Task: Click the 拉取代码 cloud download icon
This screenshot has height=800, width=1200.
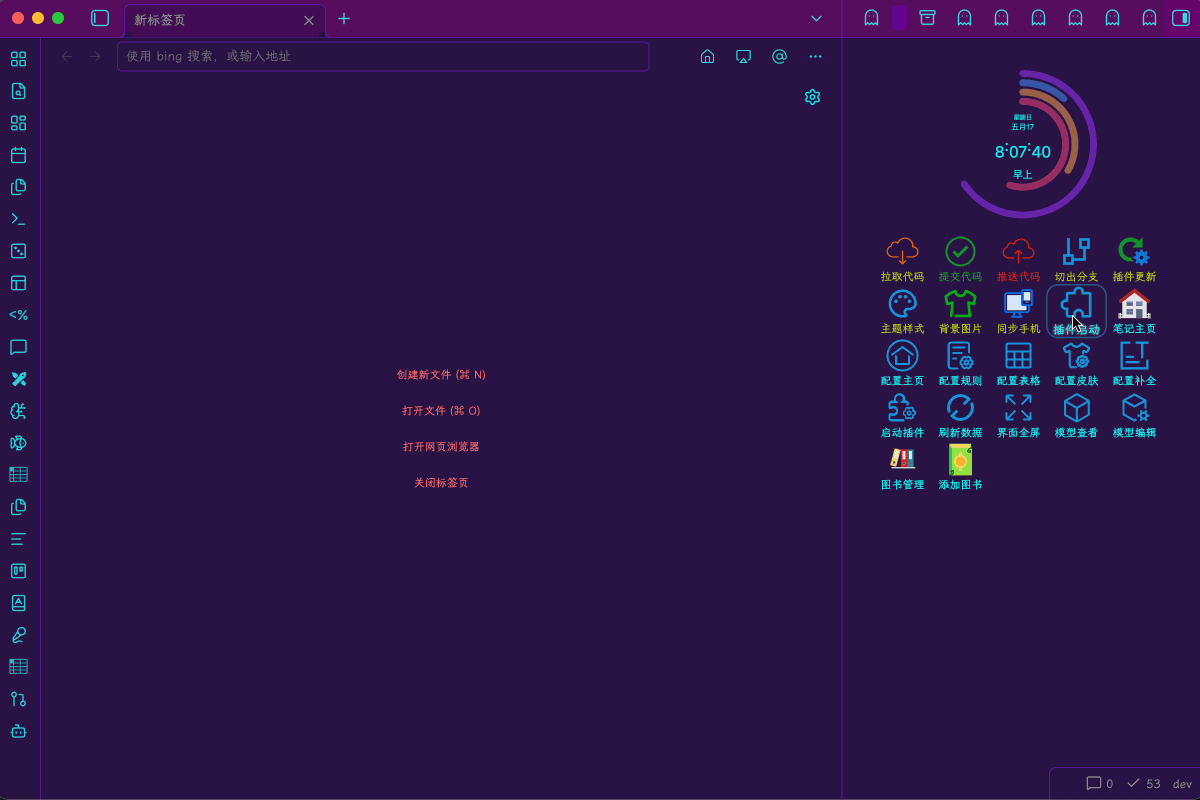Action: tap(902, 251)
